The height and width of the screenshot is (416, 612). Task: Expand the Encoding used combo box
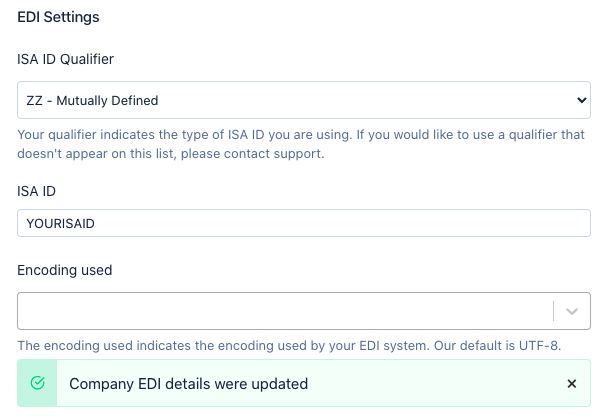pyautogui.click(x=304, y=311)
